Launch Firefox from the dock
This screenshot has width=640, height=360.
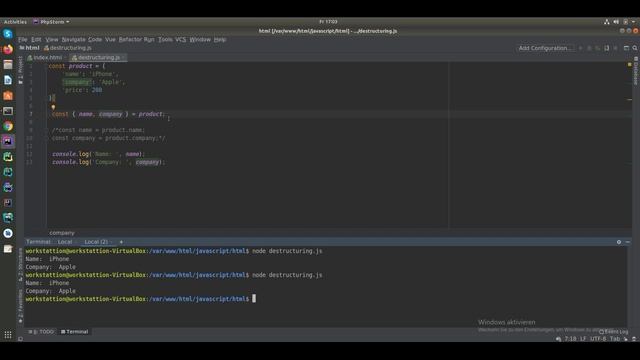coord(8,49)
